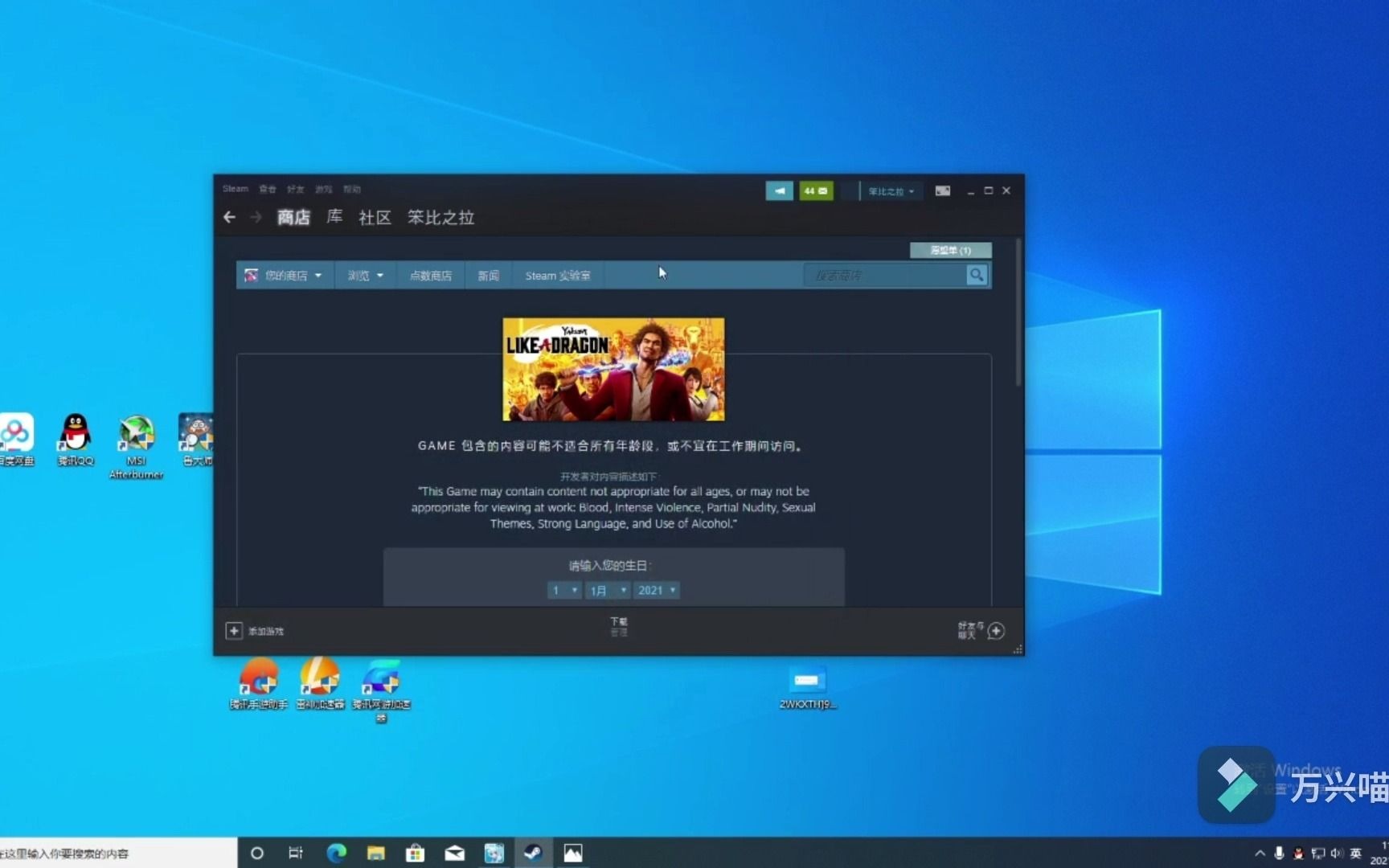Click the microphone tray icon
The image size is (1389, 868).
(x=1279, y=854)
